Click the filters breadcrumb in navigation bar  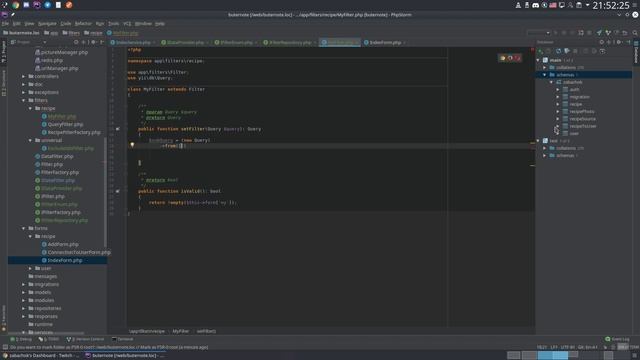[x=71, y=33]
